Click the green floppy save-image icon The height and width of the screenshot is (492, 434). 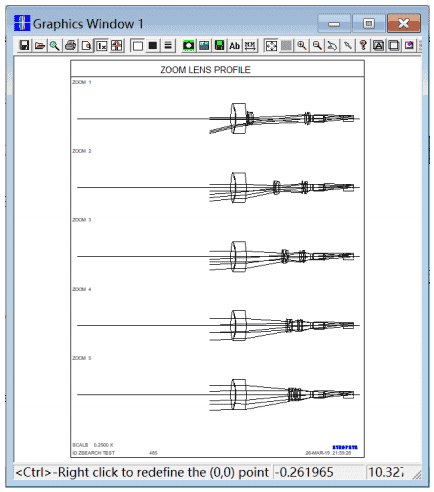(x=219, y=46)
